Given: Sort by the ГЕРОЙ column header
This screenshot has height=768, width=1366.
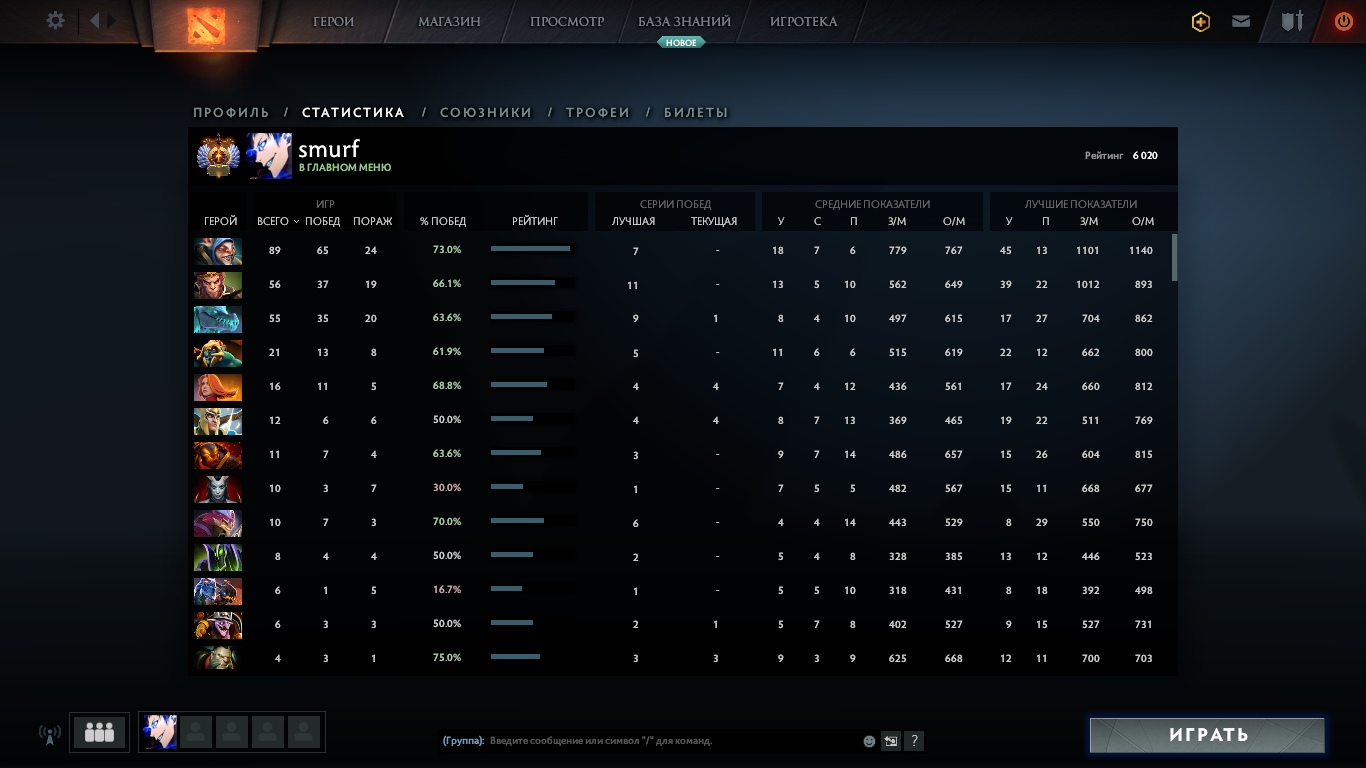Looking at the screenshot, I should click(x=221, y=221).
